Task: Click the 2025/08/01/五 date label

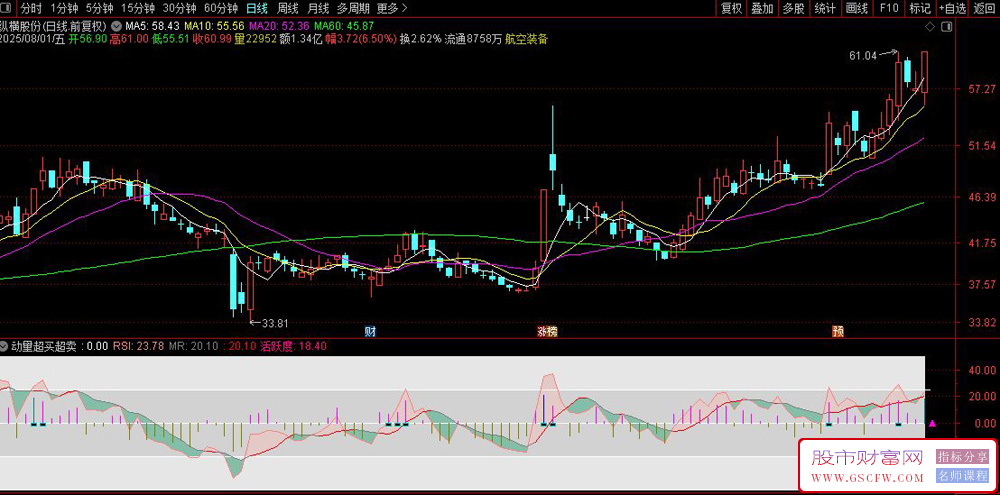Action: click(x=33, y=39)
